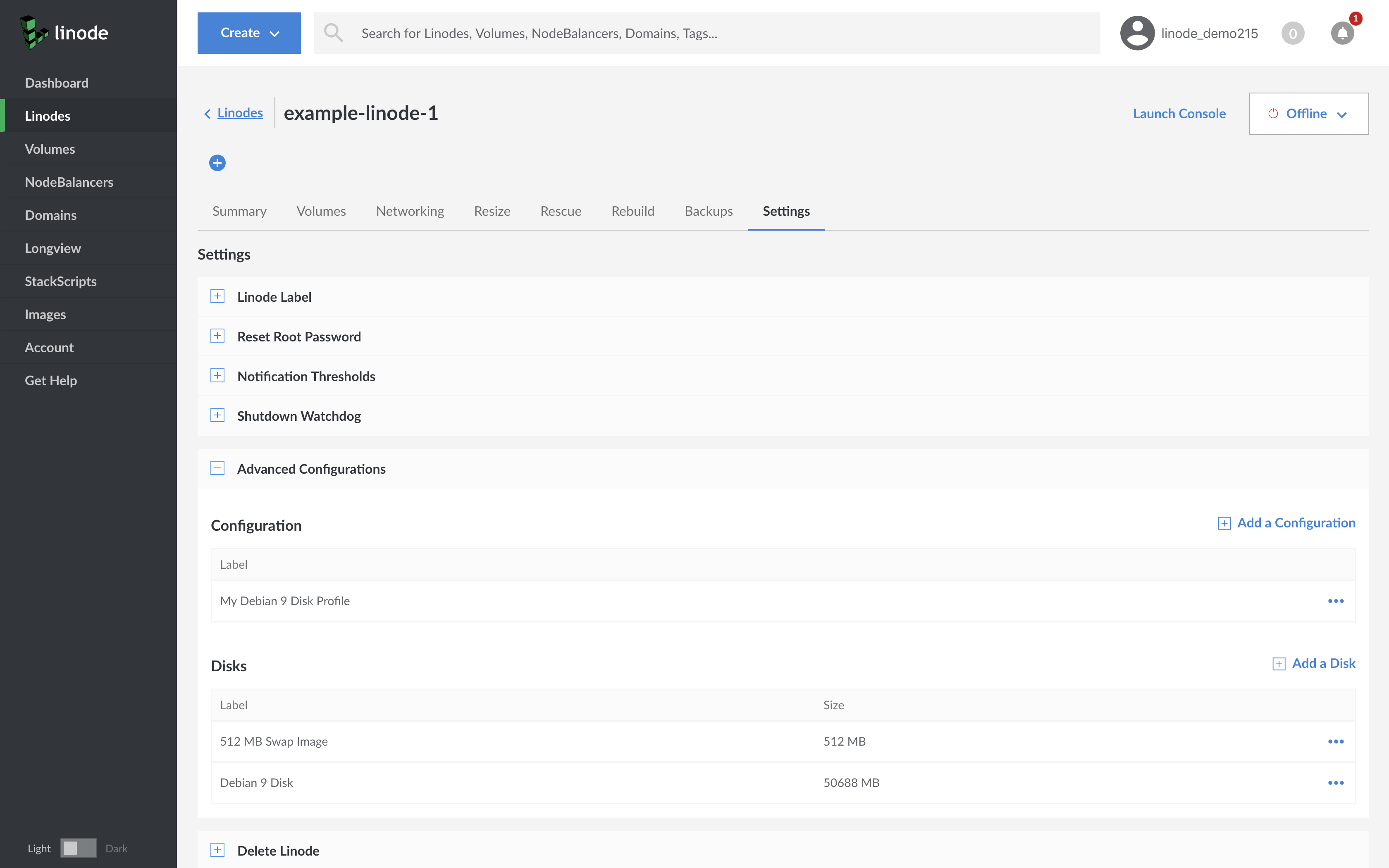Click the circular add icon near top left
Viewport: 1389px width, 868px height.
tap(217, 162)
